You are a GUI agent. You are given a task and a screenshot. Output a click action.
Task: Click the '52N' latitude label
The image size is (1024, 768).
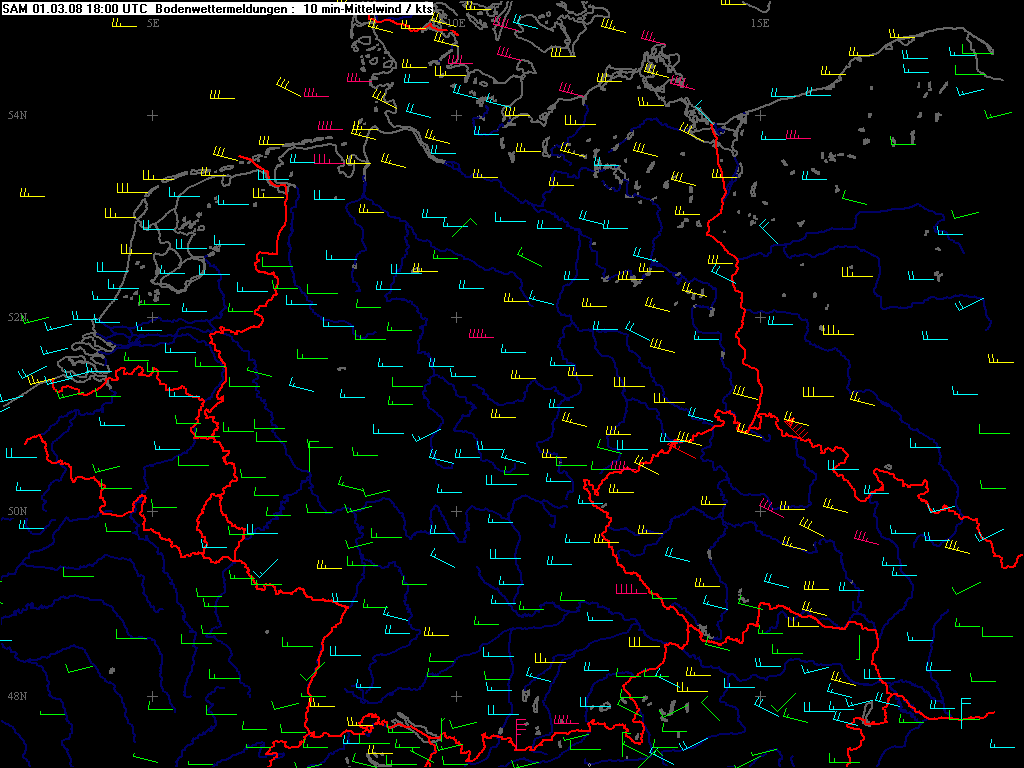click(x=17, y=317)
